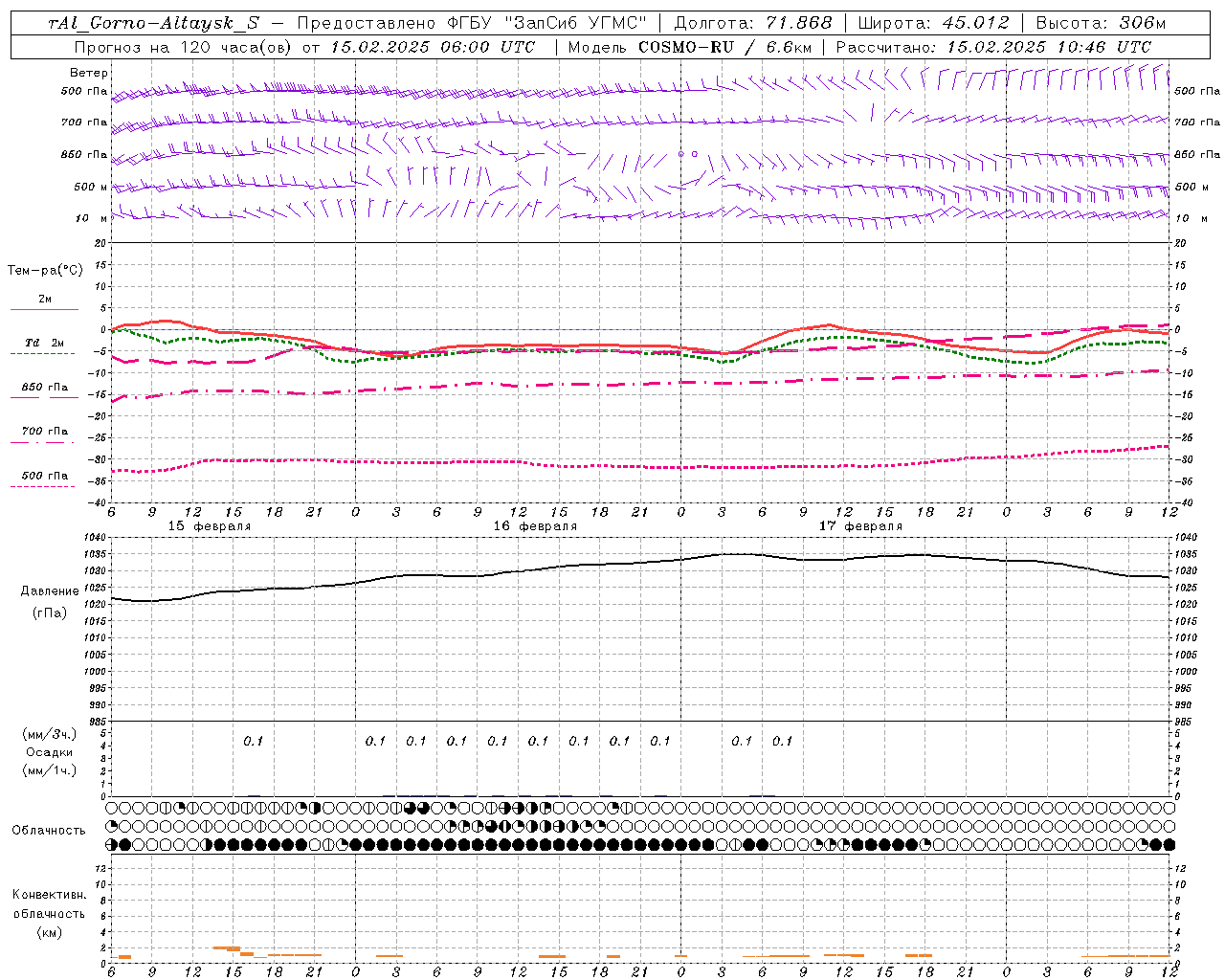Click the Осадки panel label

click(50, 752)
